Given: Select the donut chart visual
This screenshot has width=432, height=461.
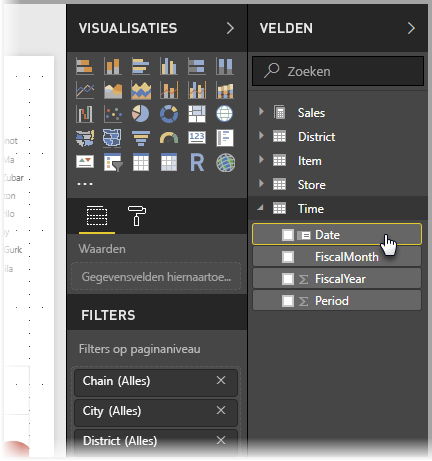Looking at the screenshot, I should tap(169, 114).
